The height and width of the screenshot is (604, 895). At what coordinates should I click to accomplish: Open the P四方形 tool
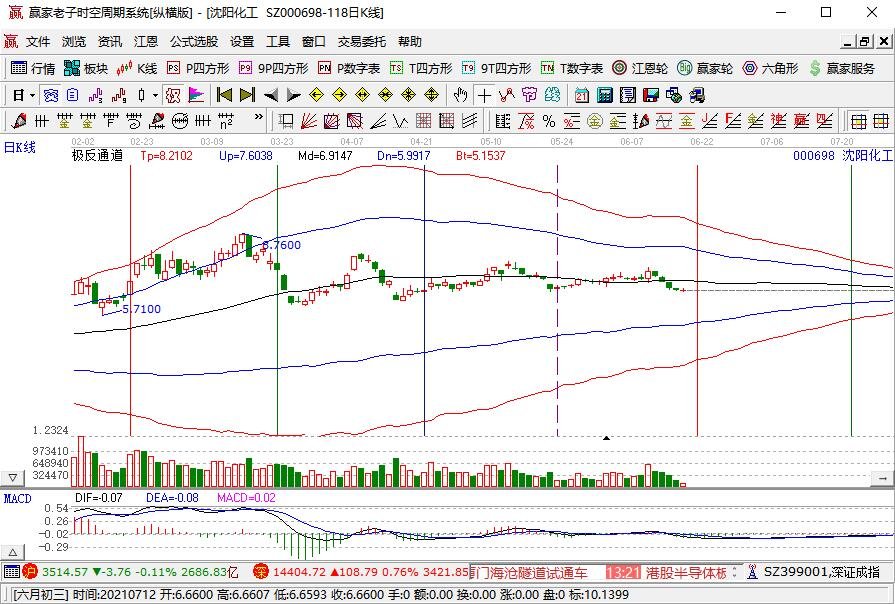[x=198, y=69]
